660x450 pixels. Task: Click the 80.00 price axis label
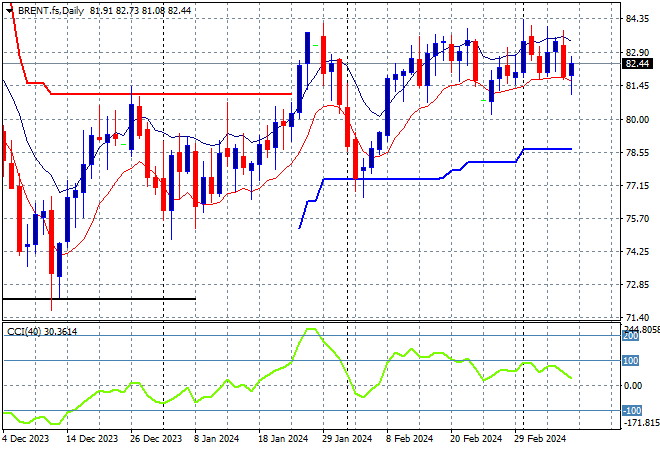pos(638,119)
